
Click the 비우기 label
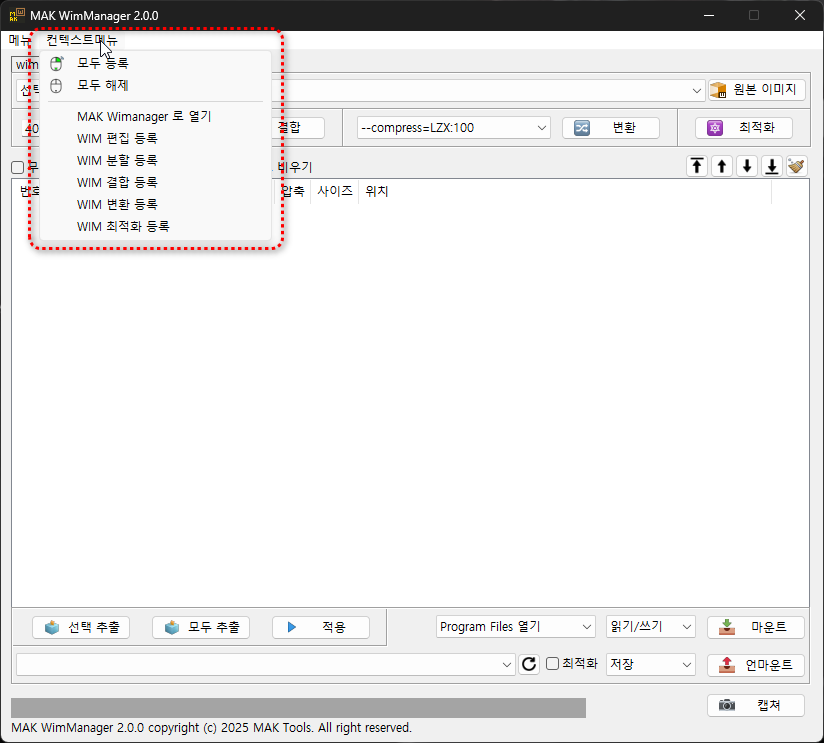(x=295, y=168)
